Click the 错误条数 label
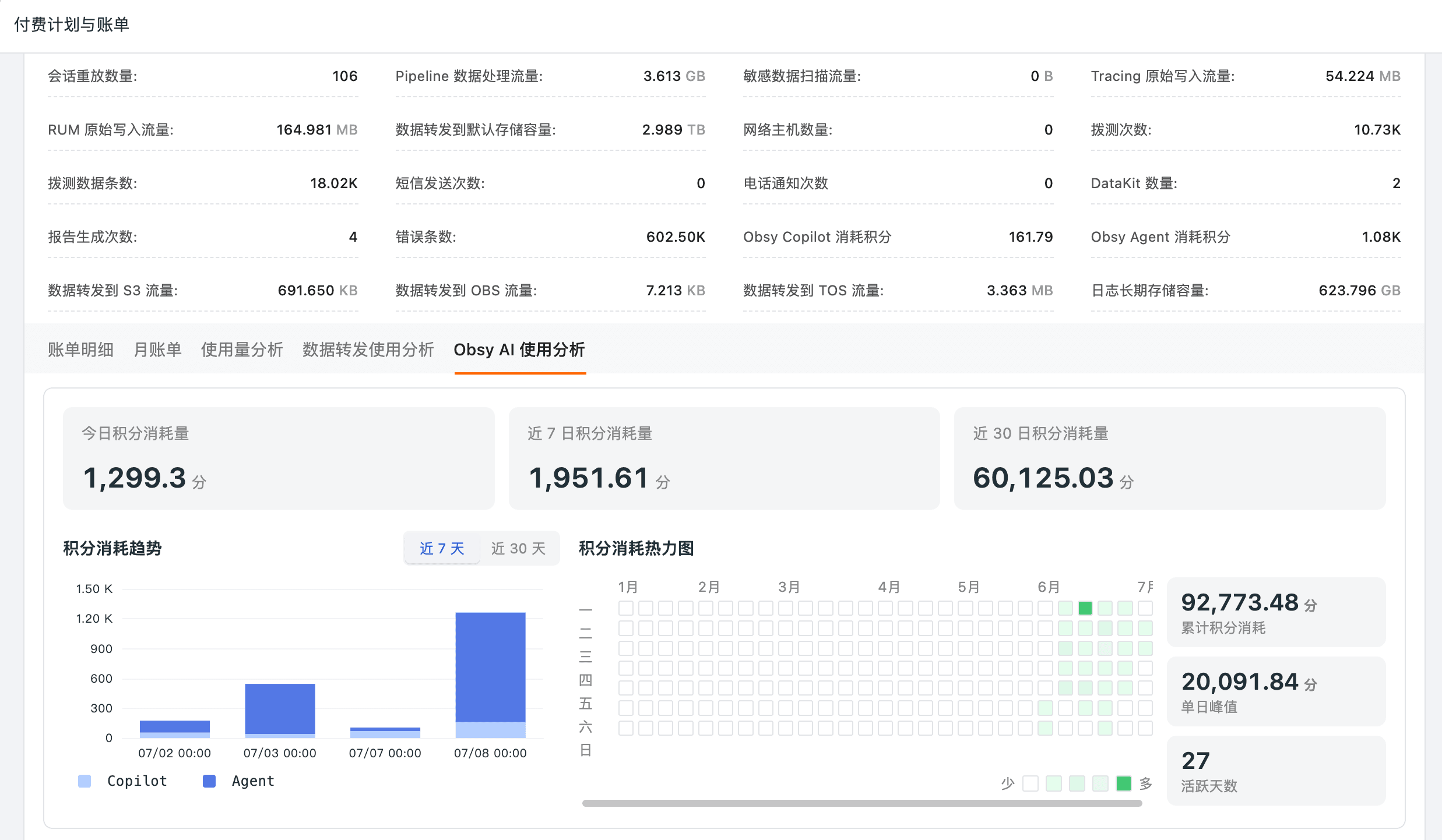 click(x=426, y=237)
